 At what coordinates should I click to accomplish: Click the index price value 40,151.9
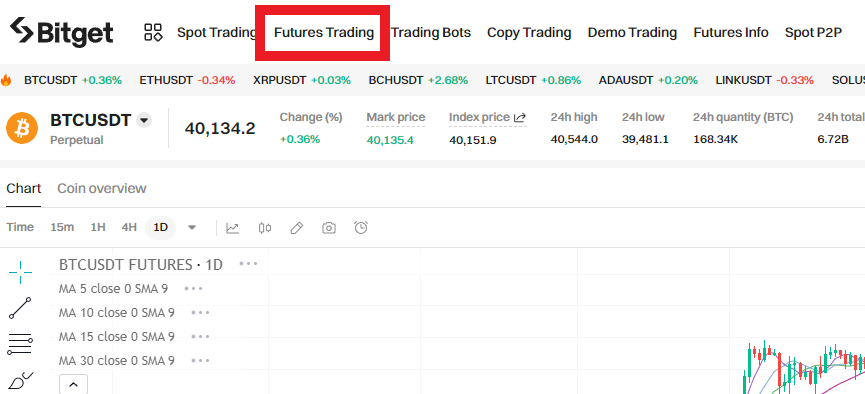click(473, 140)
